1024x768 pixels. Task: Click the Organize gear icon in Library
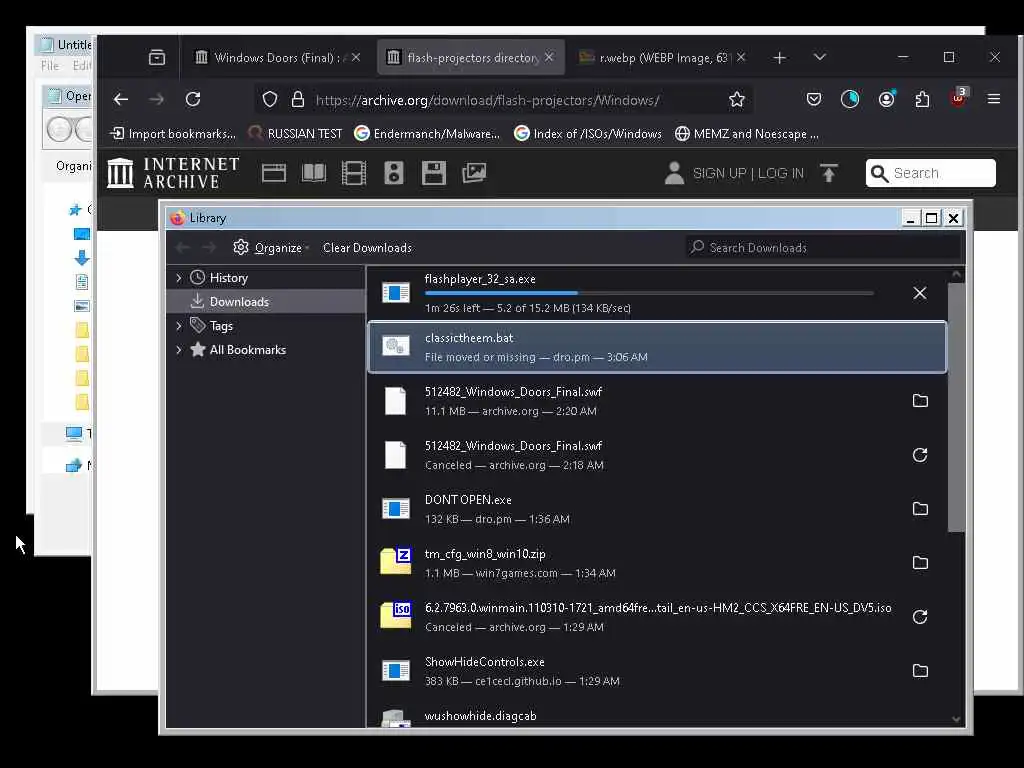pyautogui.click(x=240, y=247)
